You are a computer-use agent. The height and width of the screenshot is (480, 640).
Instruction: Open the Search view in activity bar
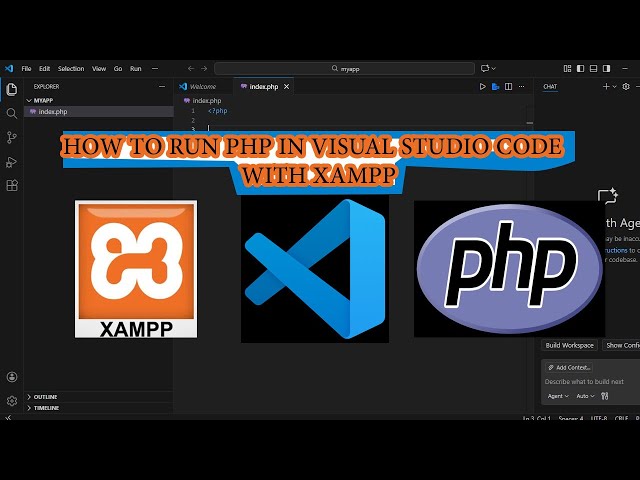(12, 113)
